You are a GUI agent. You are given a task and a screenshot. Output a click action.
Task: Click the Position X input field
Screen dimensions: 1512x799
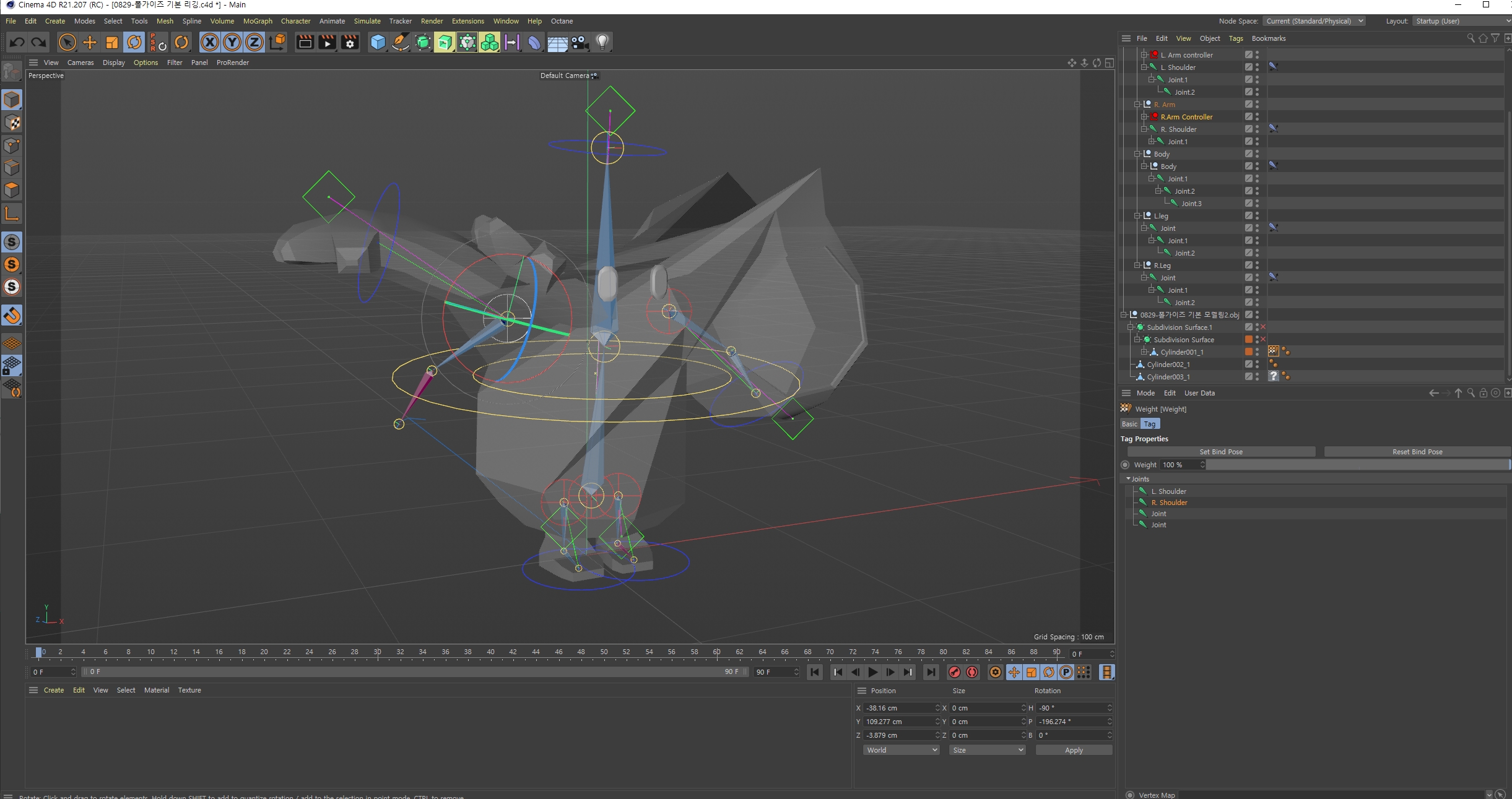pos(900,708)
